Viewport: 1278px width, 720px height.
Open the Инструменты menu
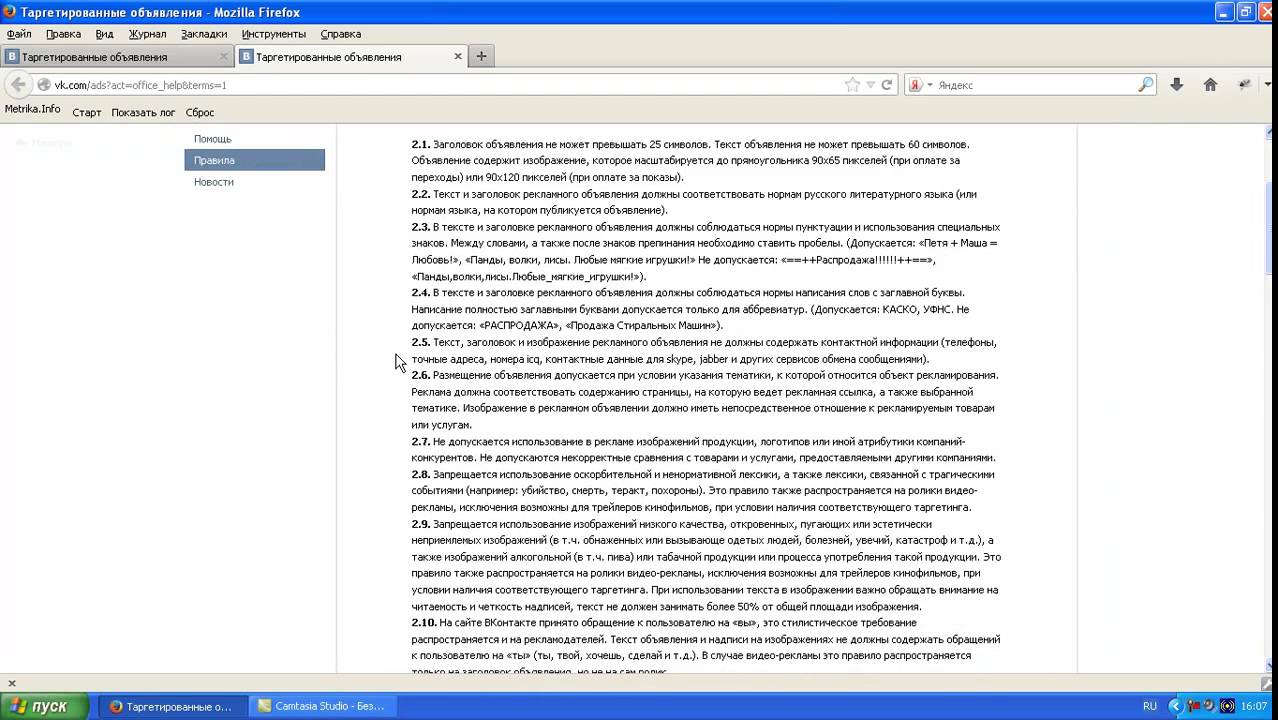[274, 34]
